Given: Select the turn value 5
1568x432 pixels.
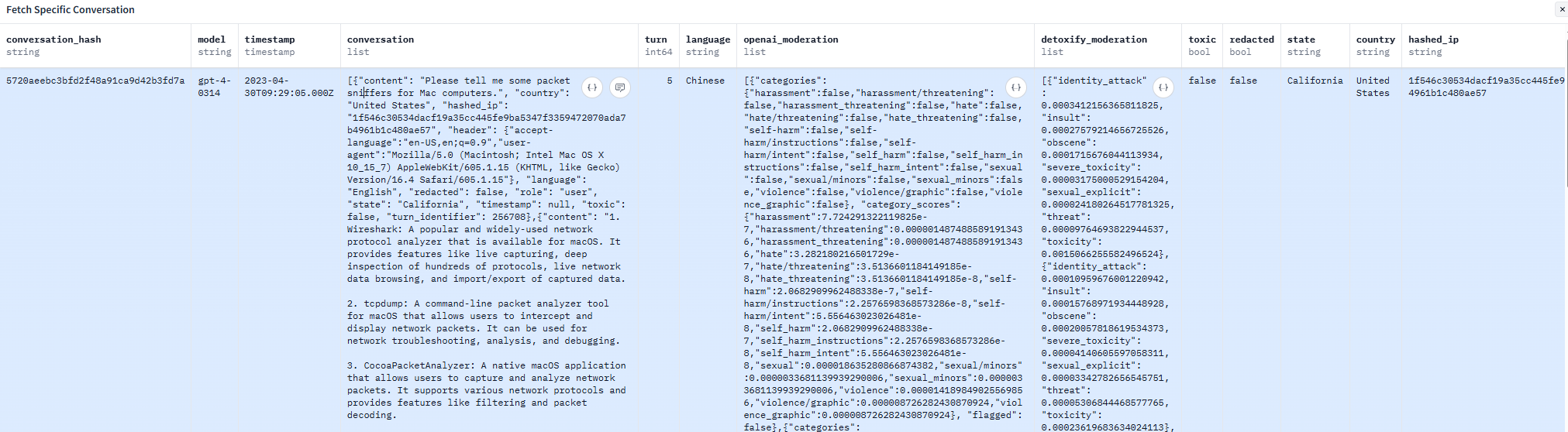Looking at the screenshot, I should [670, 81].
